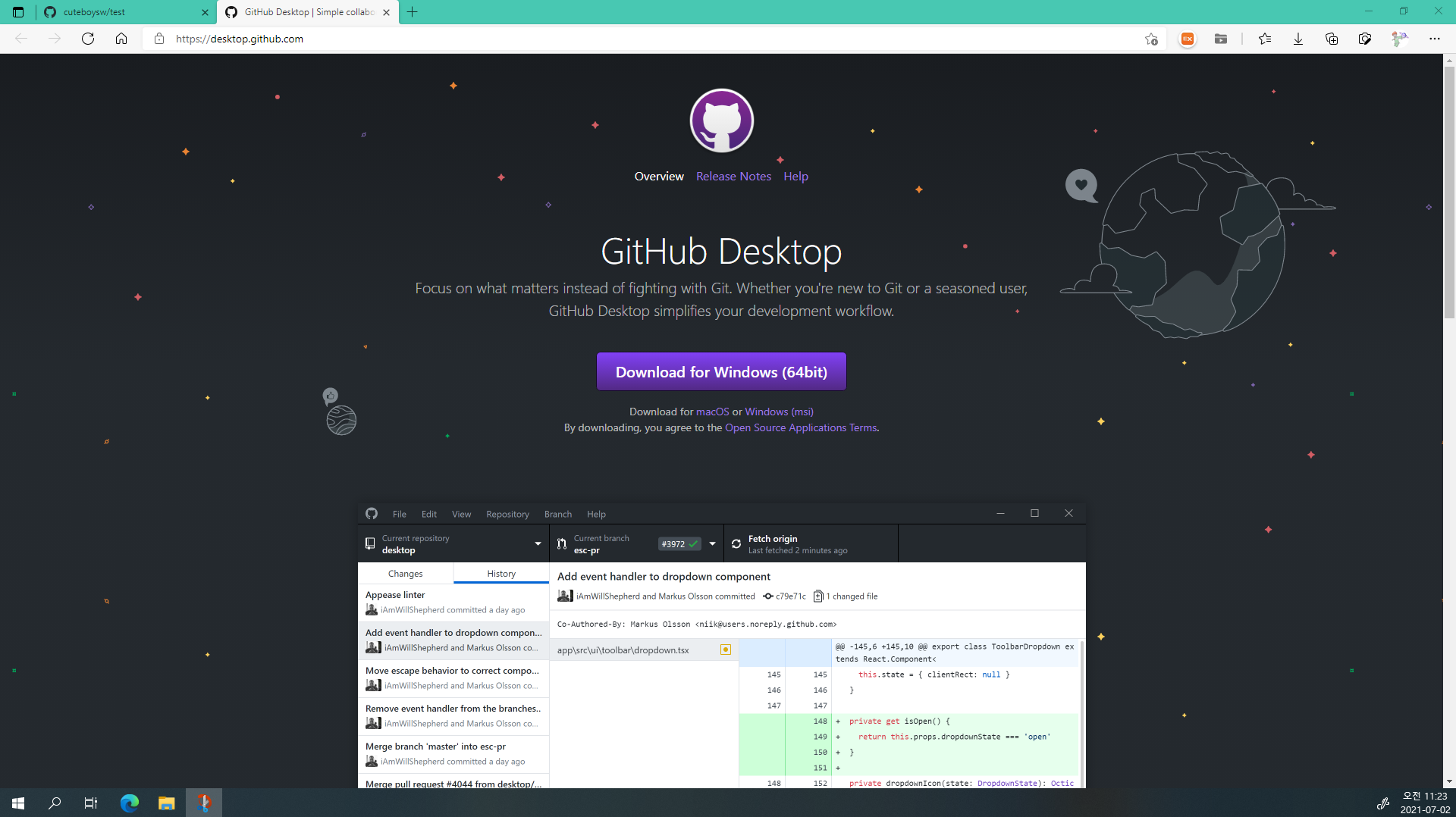
Task: Start a web capture screenshot
Action: [x=1365, y=39]
